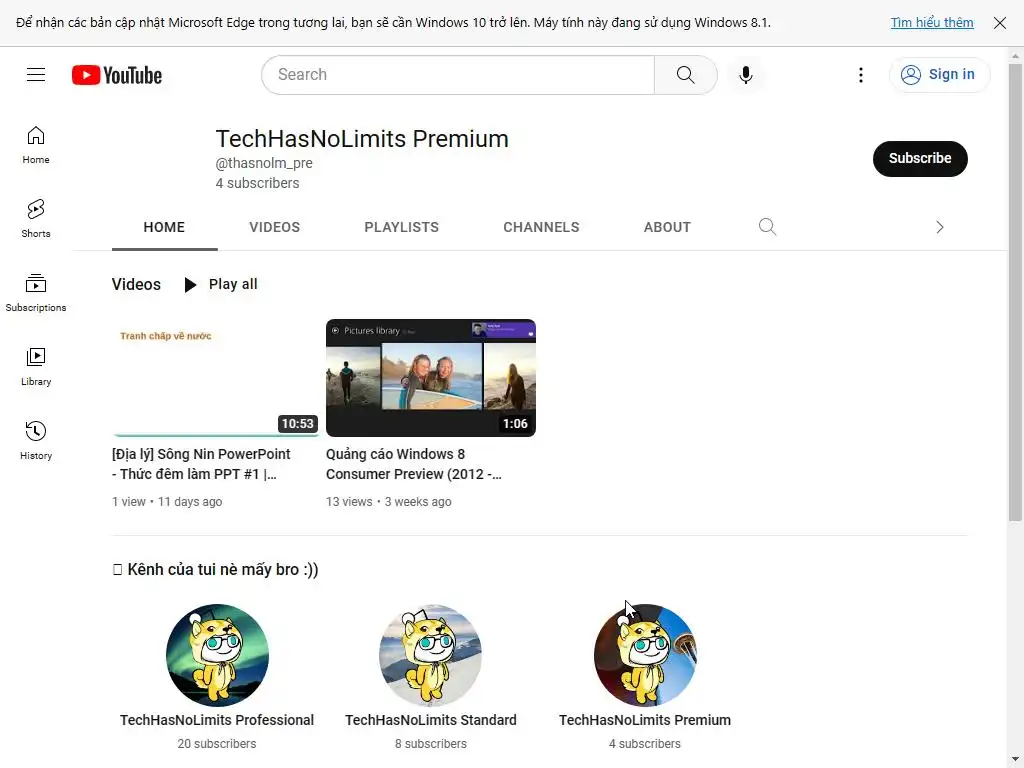The height and width of the screenshot is (768, 1024).
Task: Click the 'Tìm hiểu thêm' link
Action: tap(932, 23)
